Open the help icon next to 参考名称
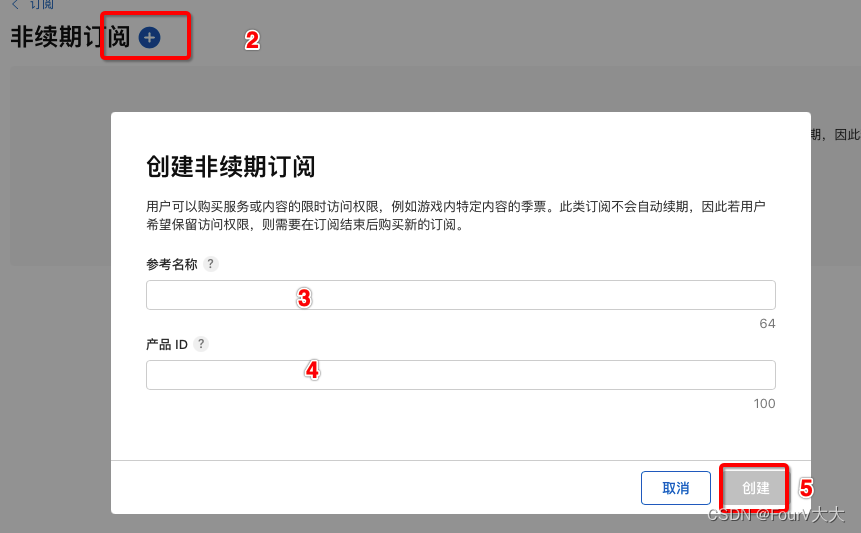Image resolution: width=861 pixels, height=533 pixels. point(211,264)
